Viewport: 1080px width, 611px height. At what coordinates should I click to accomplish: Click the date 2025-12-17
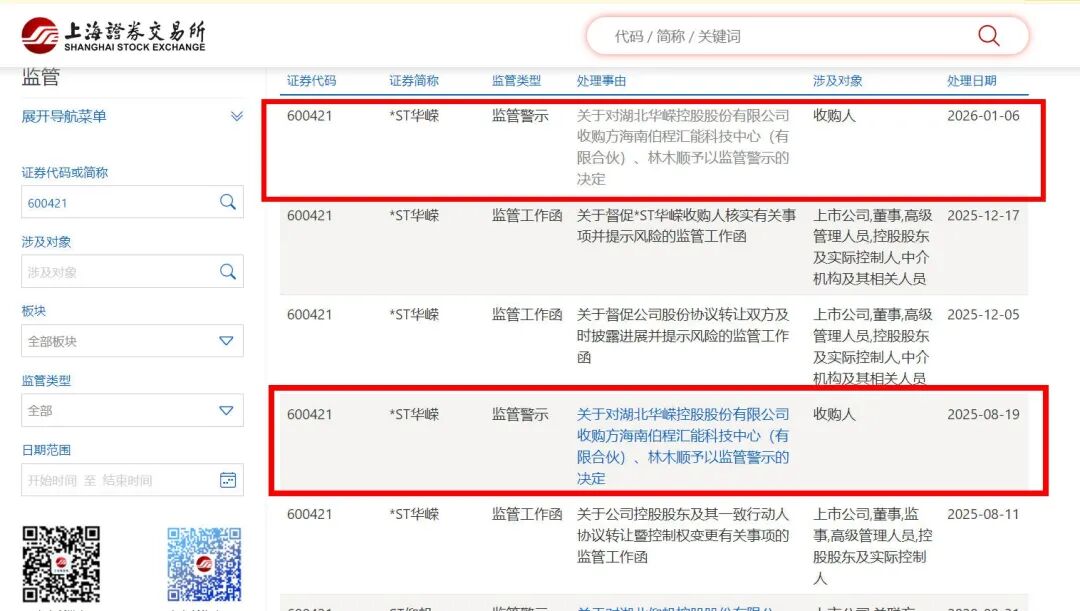tap(983, 216)
